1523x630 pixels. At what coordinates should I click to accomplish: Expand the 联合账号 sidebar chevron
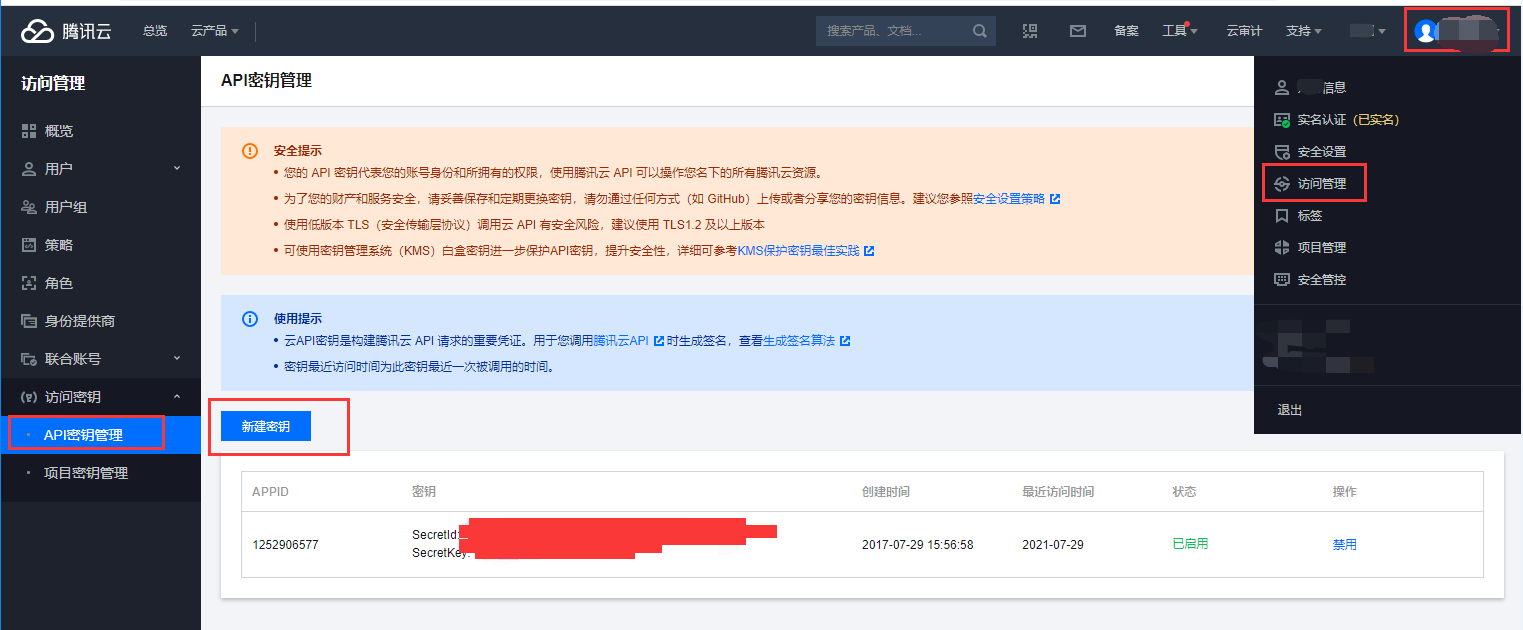coord(177,358)
